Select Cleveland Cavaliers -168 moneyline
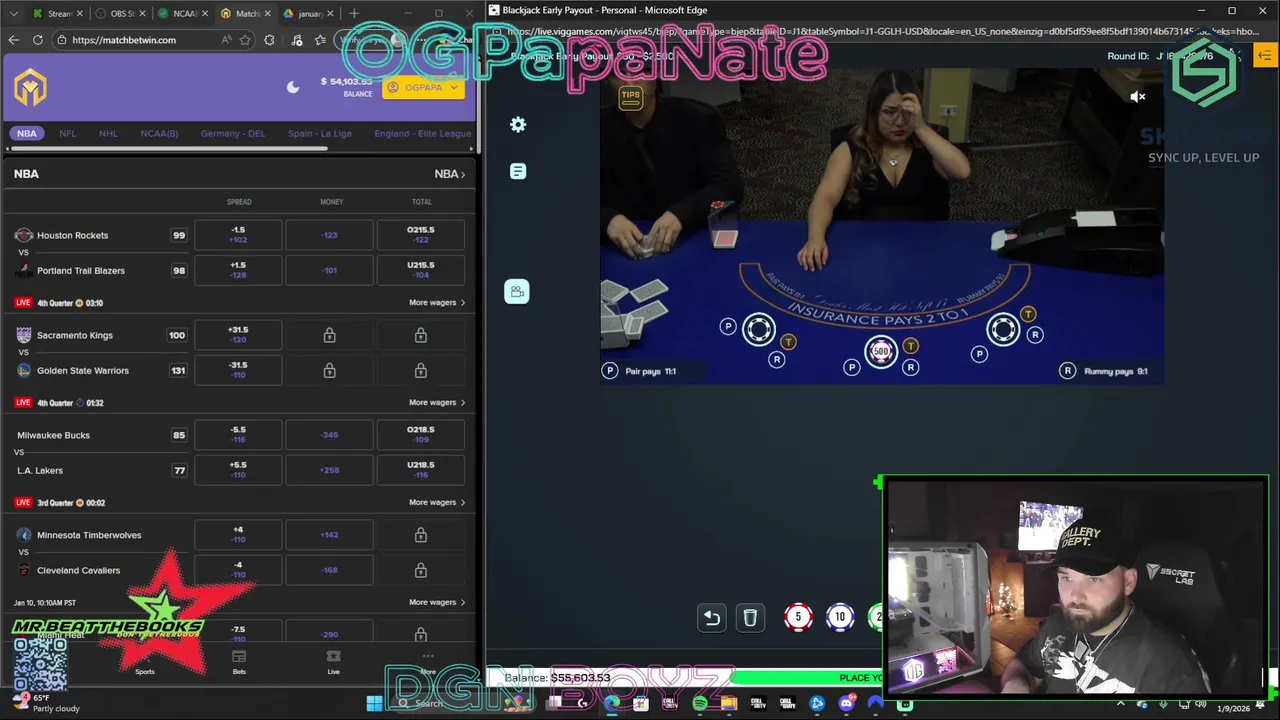Image resolution: width=1280 pixels, height=720 pixels. 329,570
